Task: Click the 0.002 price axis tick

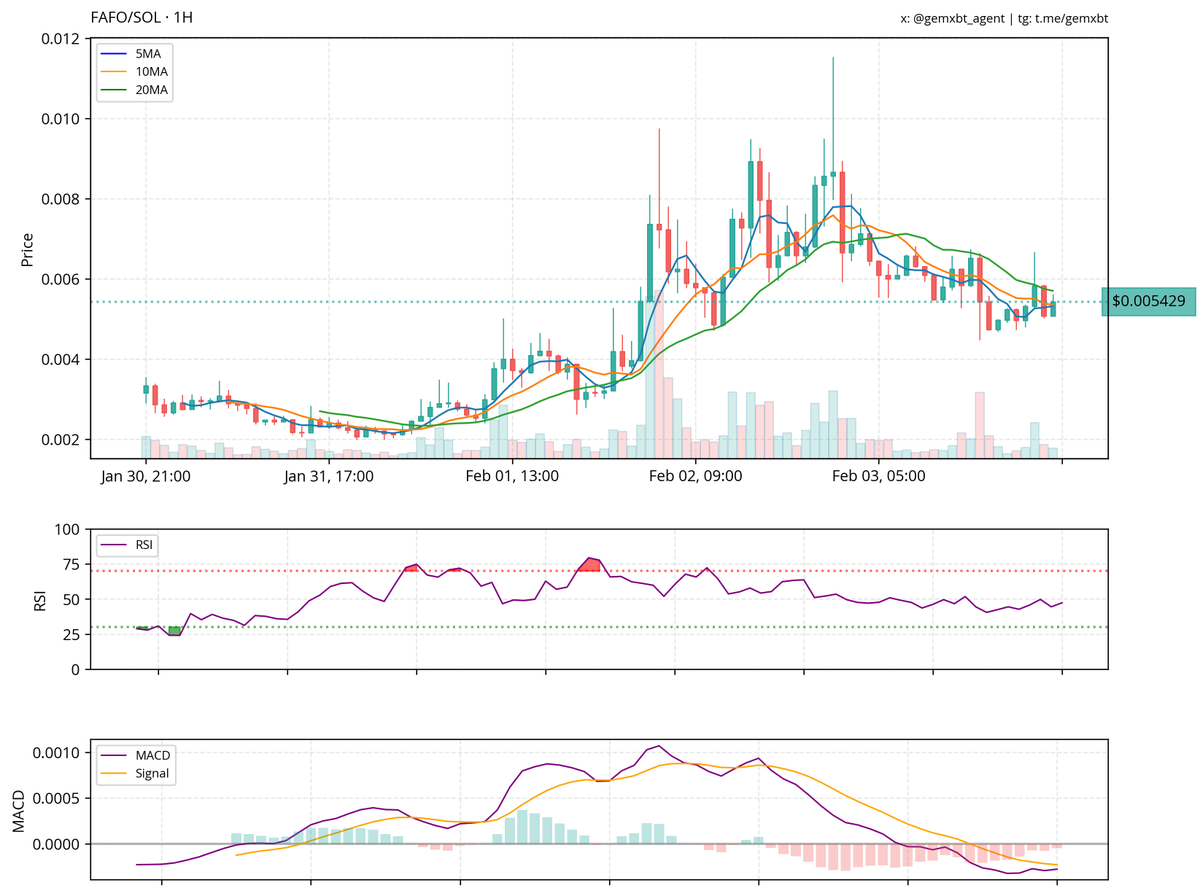Action: 61,439
